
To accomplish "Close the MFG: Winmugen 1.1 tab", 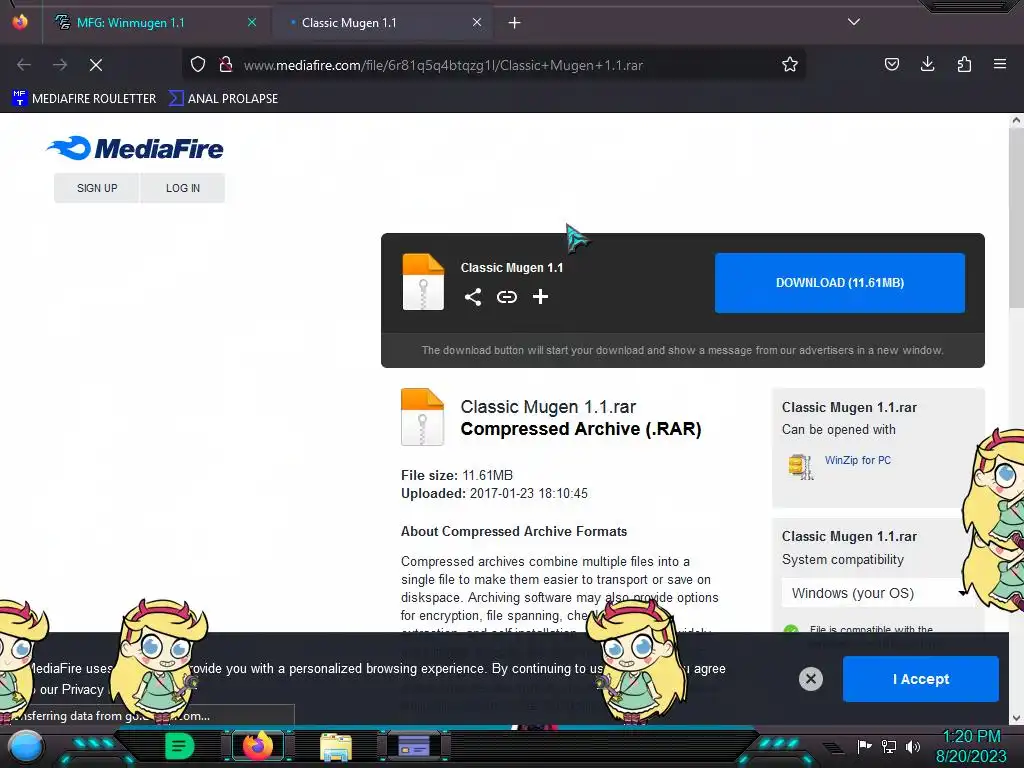I will point(251,23).
